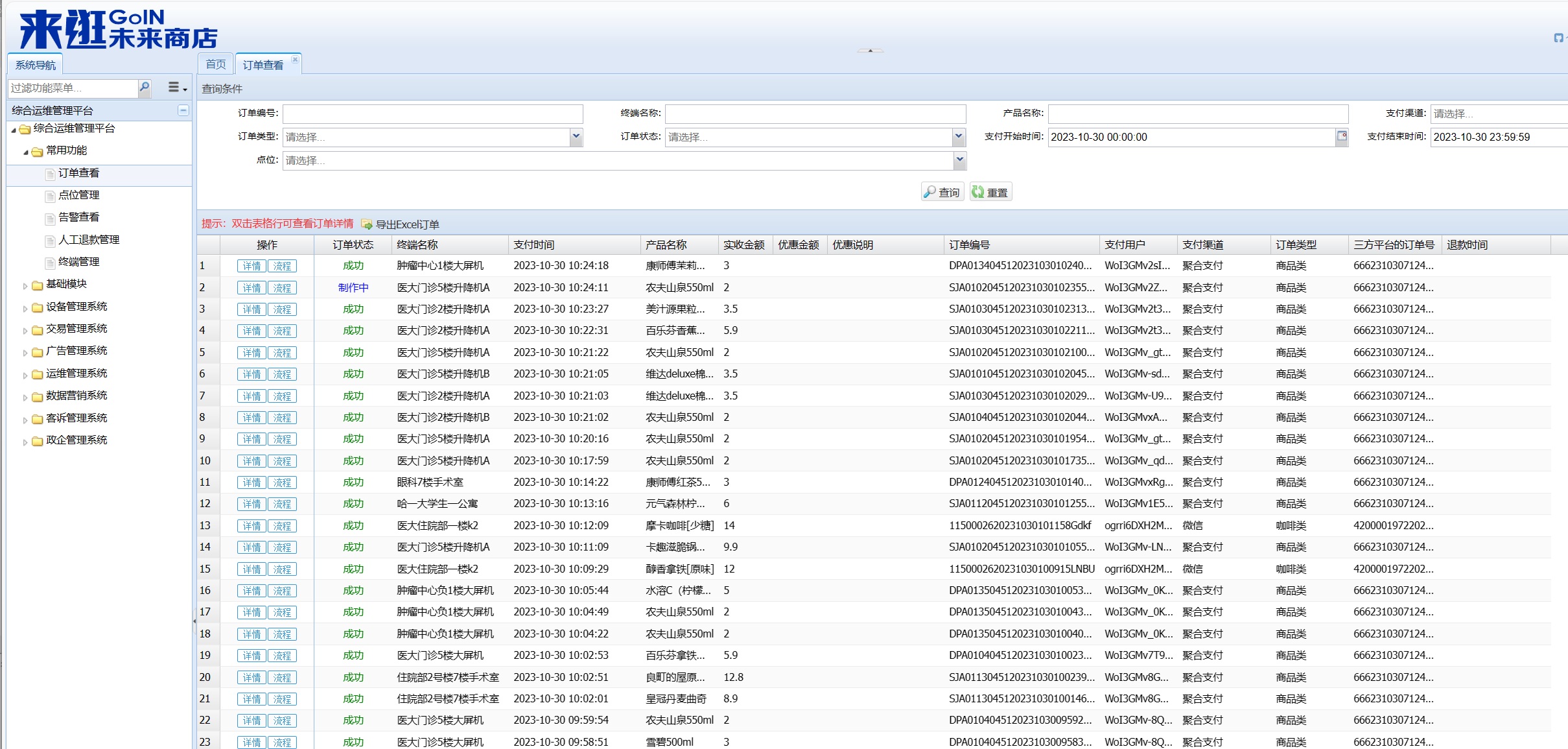This screenshot has width=1568, height=749.
Task: Close the 订单查看 tab
Action: (295, 60)
